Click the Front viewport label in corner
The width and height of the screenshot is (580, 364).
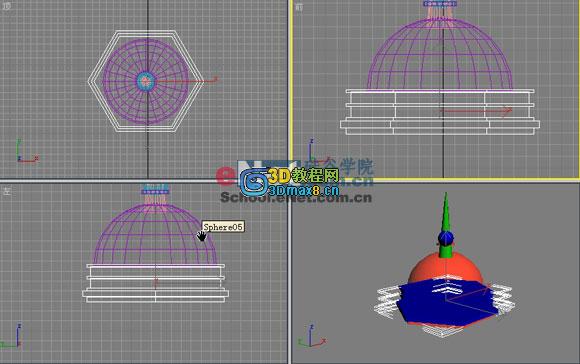click(299, 7)
